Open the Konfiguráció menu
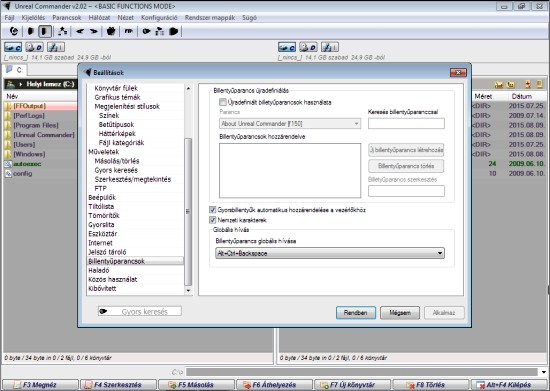 (x=159, y=18)
